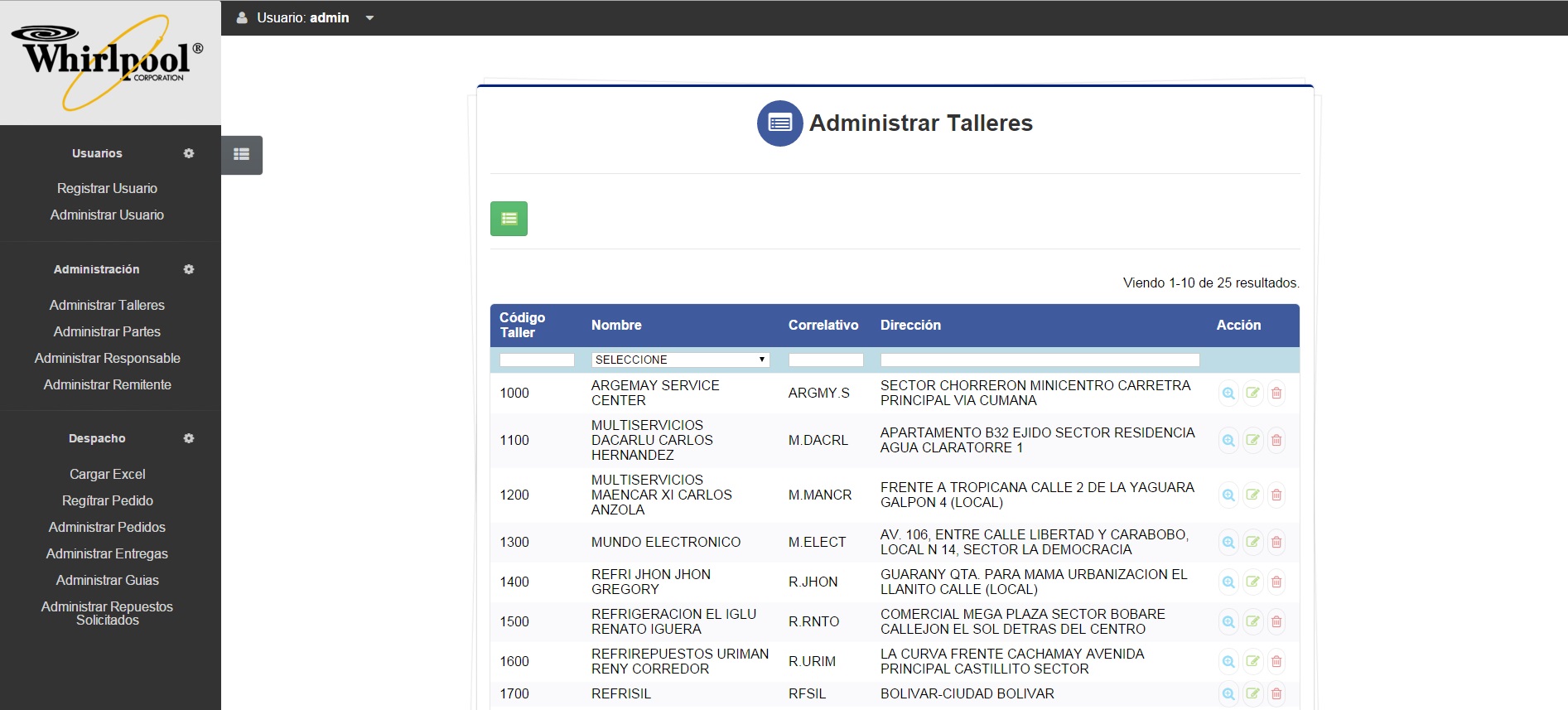View details of taller 1500
The height and width of the screenshot is (710, 1568).
[x=1228, y=621]
